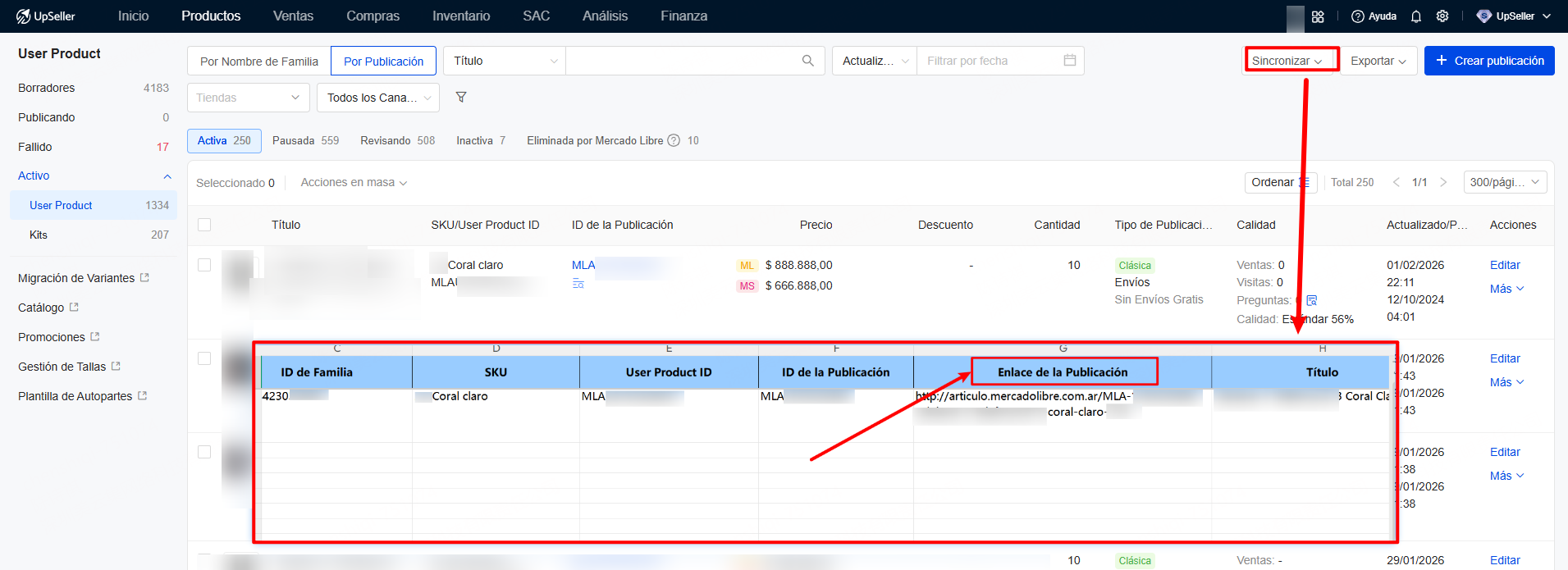Click the notification bell icon

pos(1415,16)
